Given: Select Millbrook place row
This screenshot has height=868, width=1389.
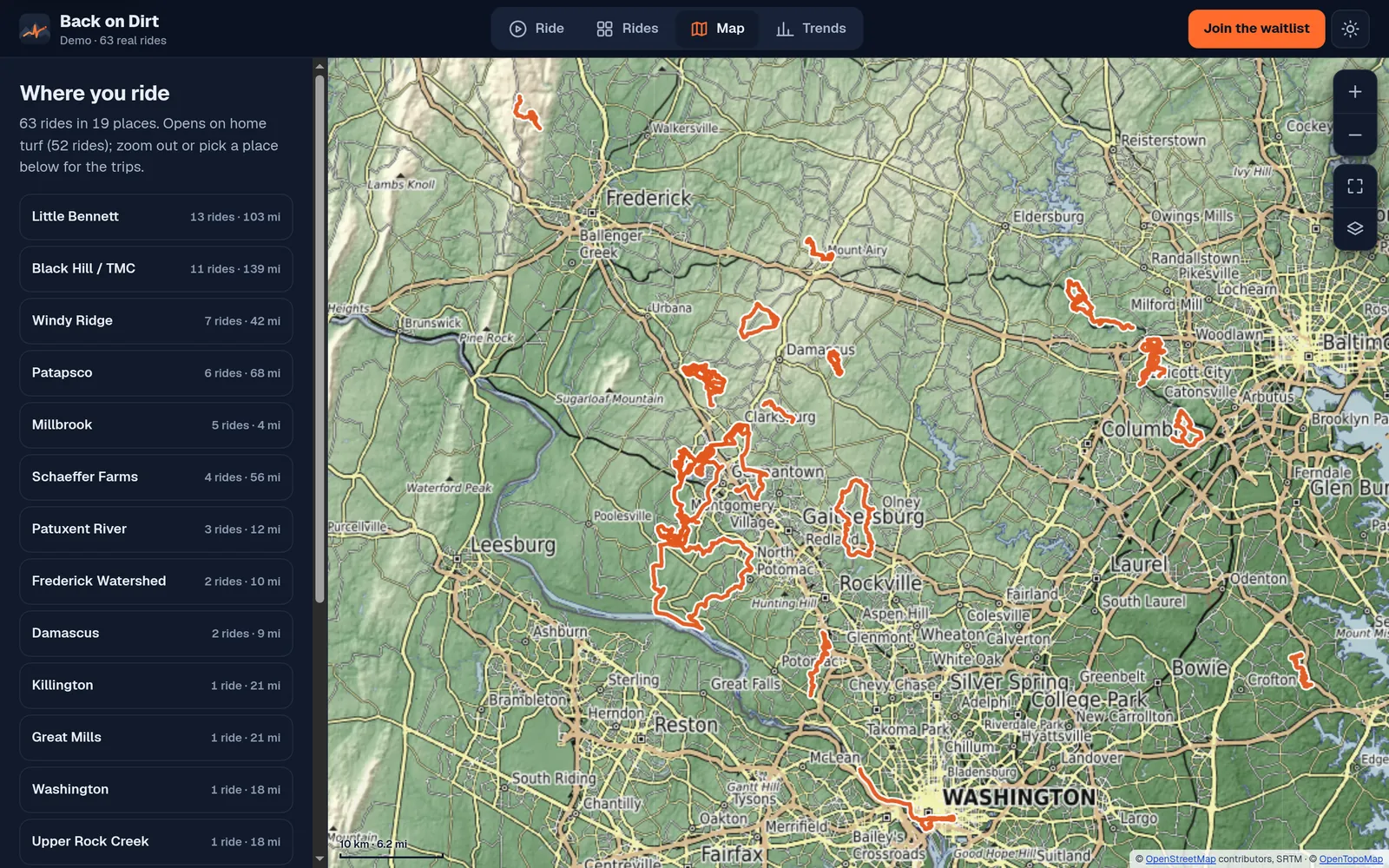Looking at the screenshot, I should (x=156, y=425).
